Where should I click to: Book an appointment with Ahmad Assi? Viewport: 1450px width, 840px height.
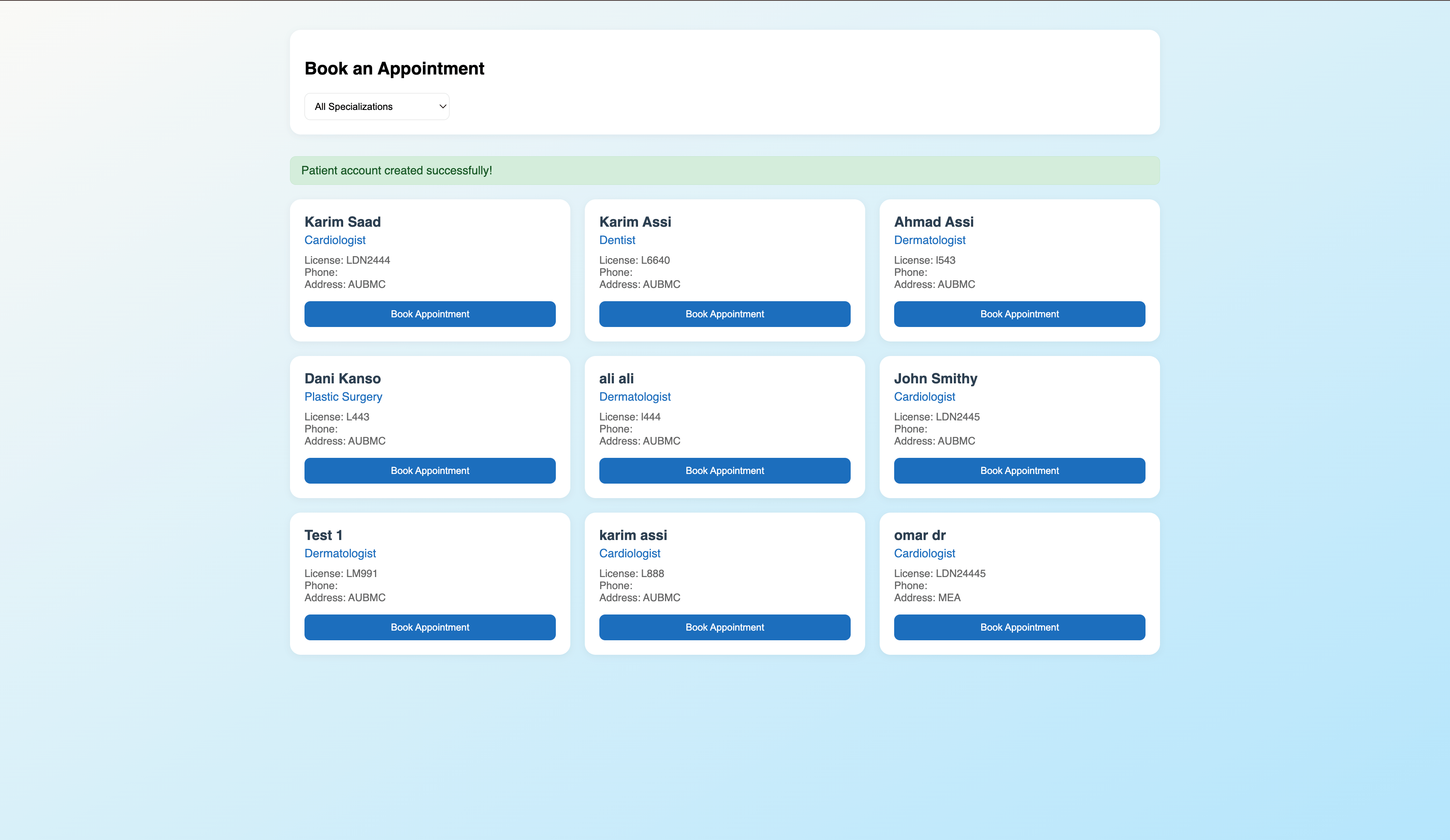[1019, 314]
